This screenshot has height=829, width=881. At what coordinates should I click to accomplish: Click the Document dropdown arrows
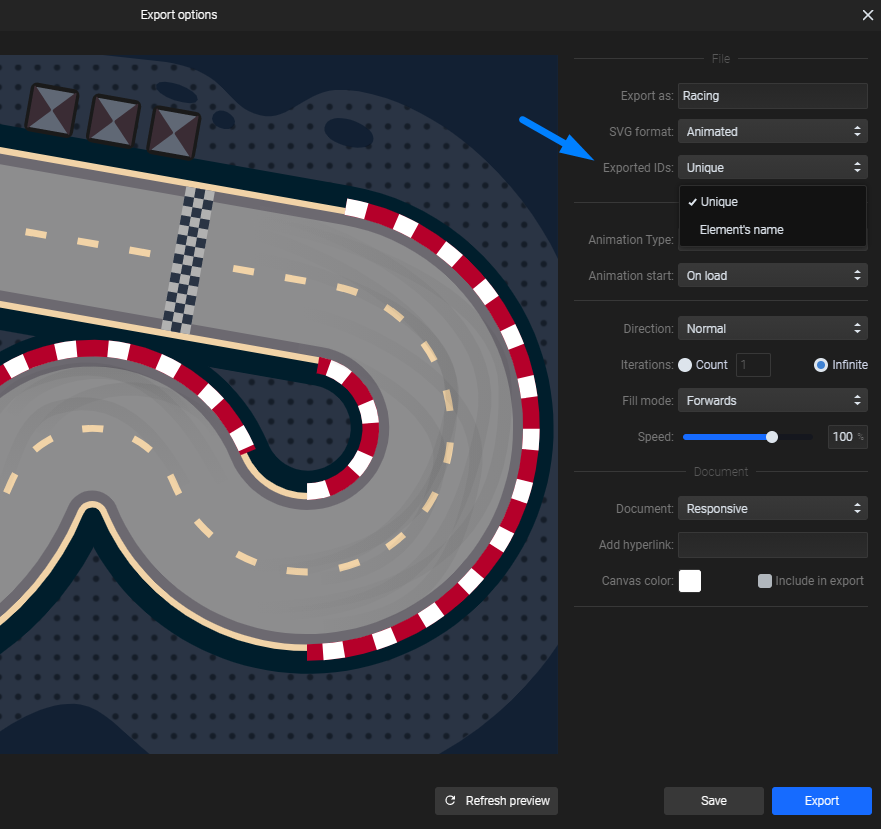point(857,509)
